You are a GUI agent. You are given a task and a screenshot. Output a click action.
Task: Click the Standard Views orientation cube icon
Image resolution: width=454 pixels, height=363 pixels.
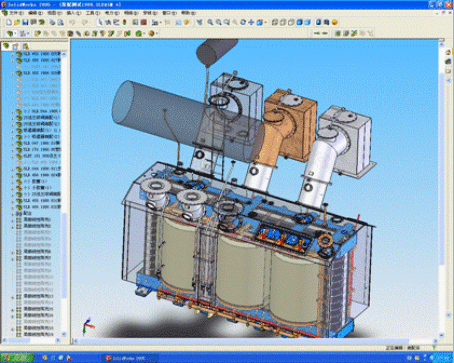tap(259, 22)
